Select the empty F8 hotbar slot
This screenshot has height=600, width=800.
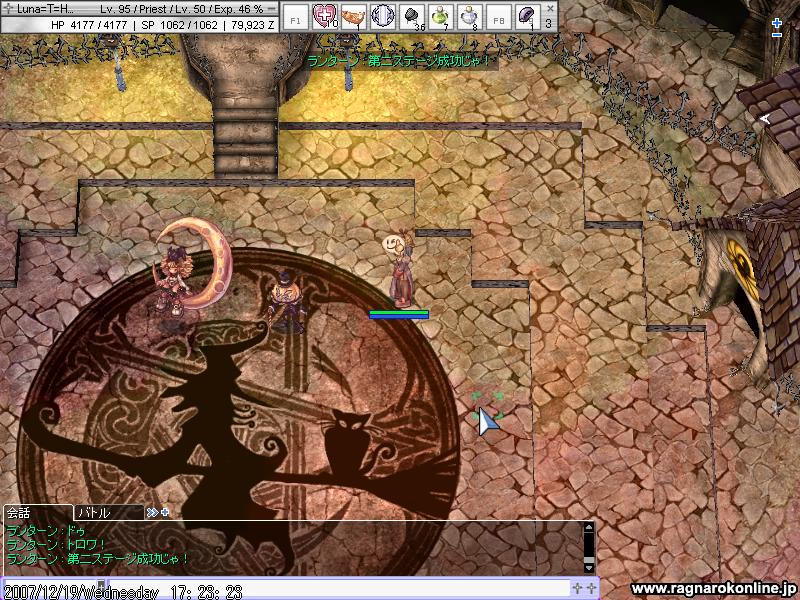(x=498, y=19)
